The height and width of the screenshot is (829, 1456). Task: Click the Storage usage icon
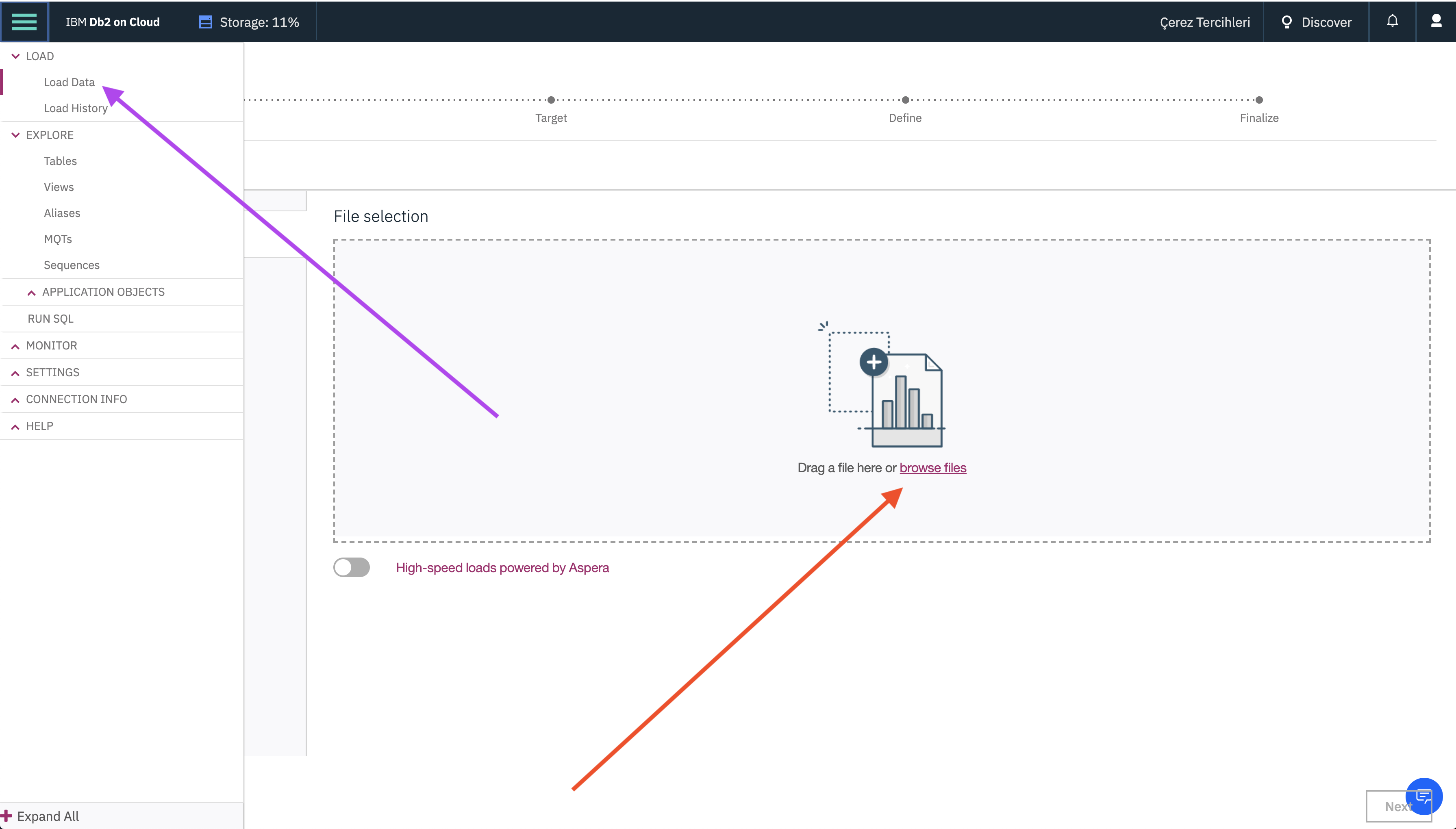click(x=205, y=22)
